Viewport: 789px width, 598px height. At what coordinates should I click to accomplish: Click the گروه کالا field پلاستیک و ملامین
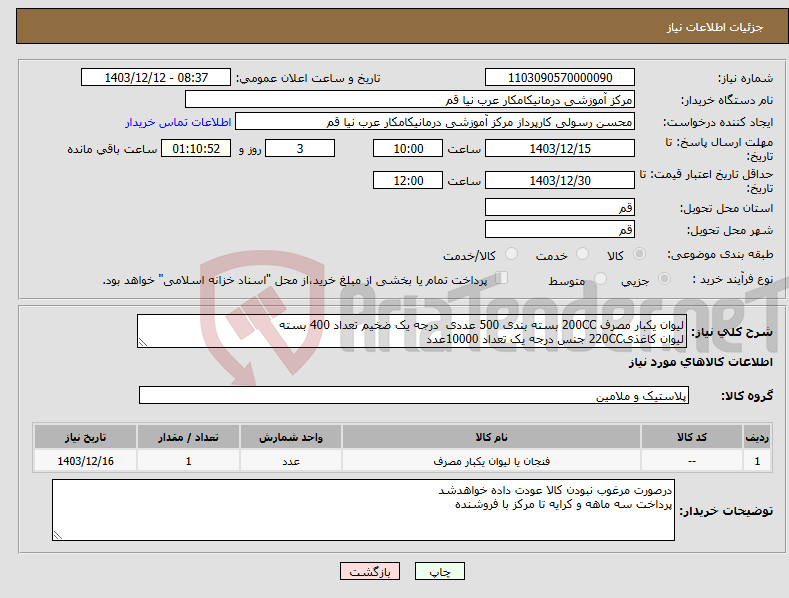[414, 395]
